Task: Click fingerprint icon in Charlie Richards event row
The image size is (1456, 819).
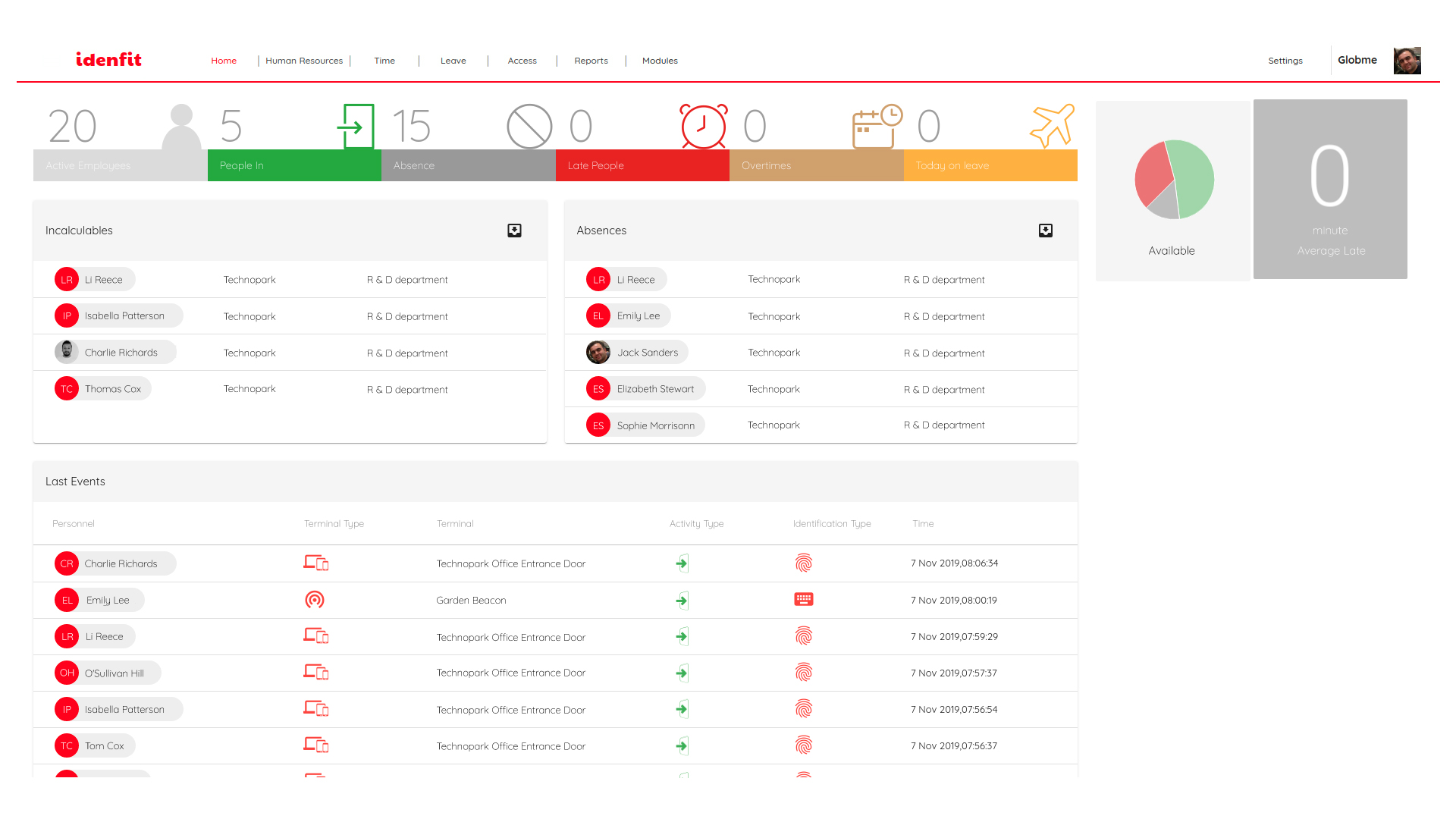Action: (x=804, y=563)
